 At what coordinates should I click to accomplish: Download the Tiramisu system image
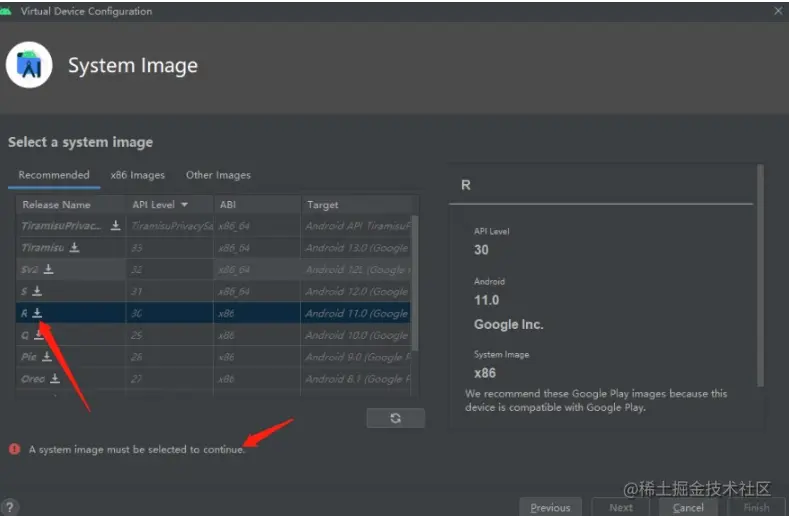click(74, 247)
